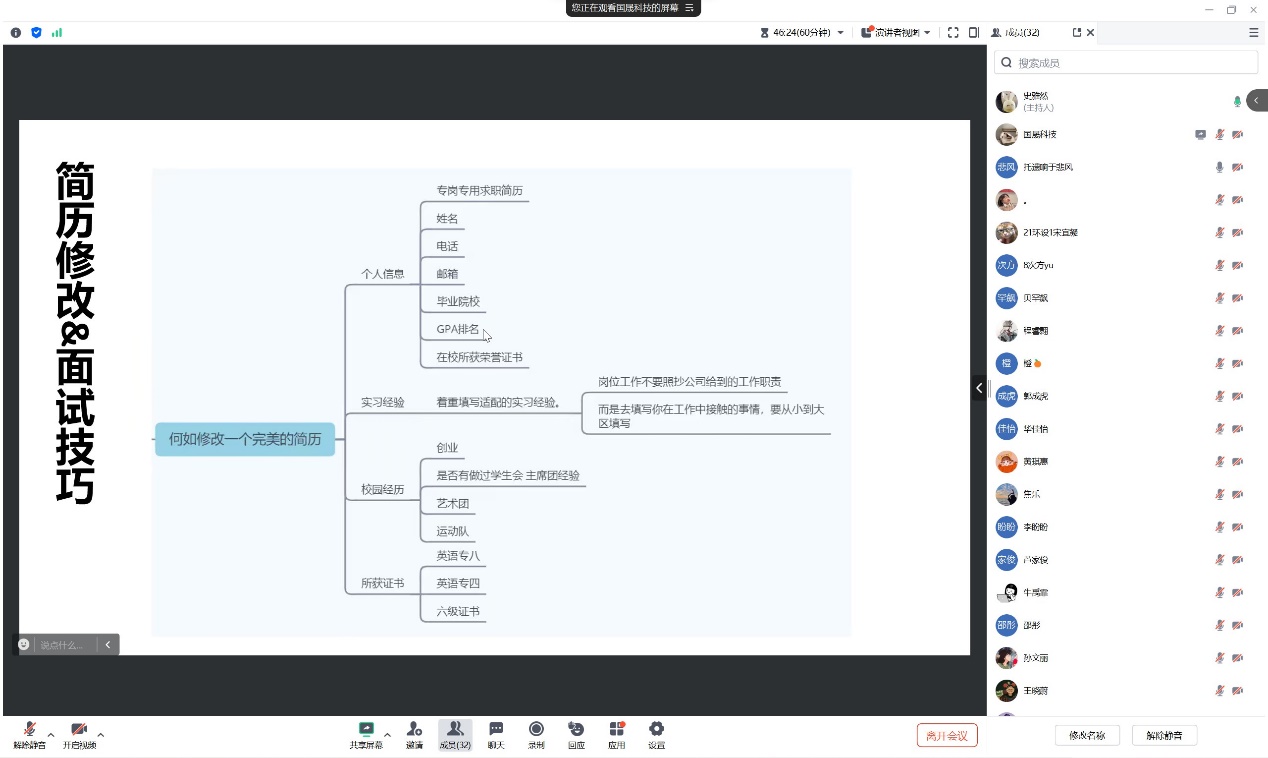The width and height of the screenshot is (1268, 758).
Task: Click the 共享屏幕 share screen icon
Action: pos(366,734)
